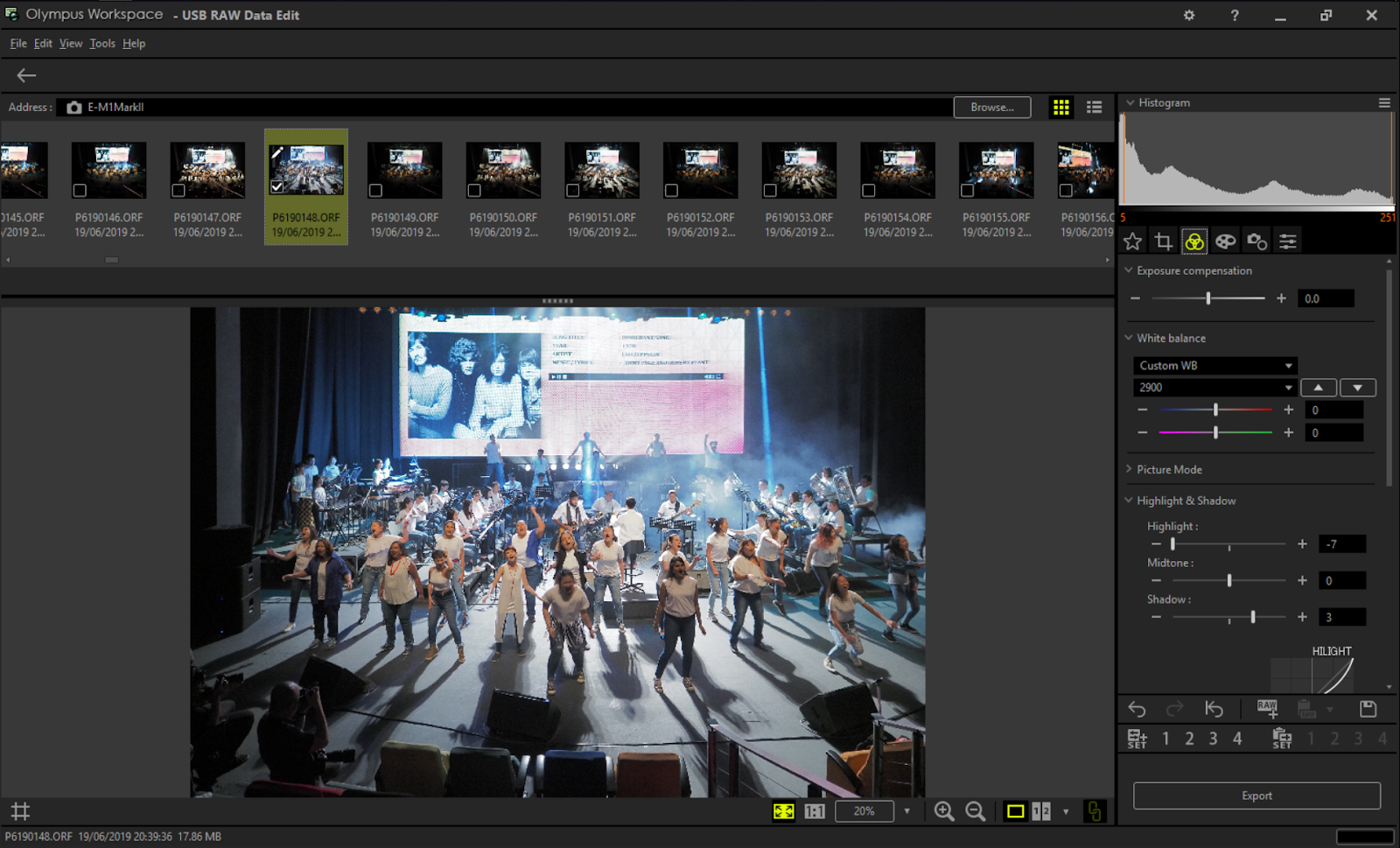The height and width of the screenshot is (848, 1400).
Task: Open the Color adjustment panel icon
Action: pos(1194,240)
